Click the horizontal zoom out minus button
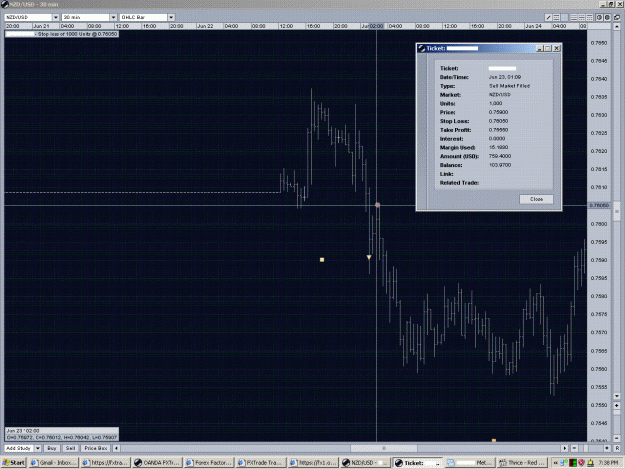 574,448
